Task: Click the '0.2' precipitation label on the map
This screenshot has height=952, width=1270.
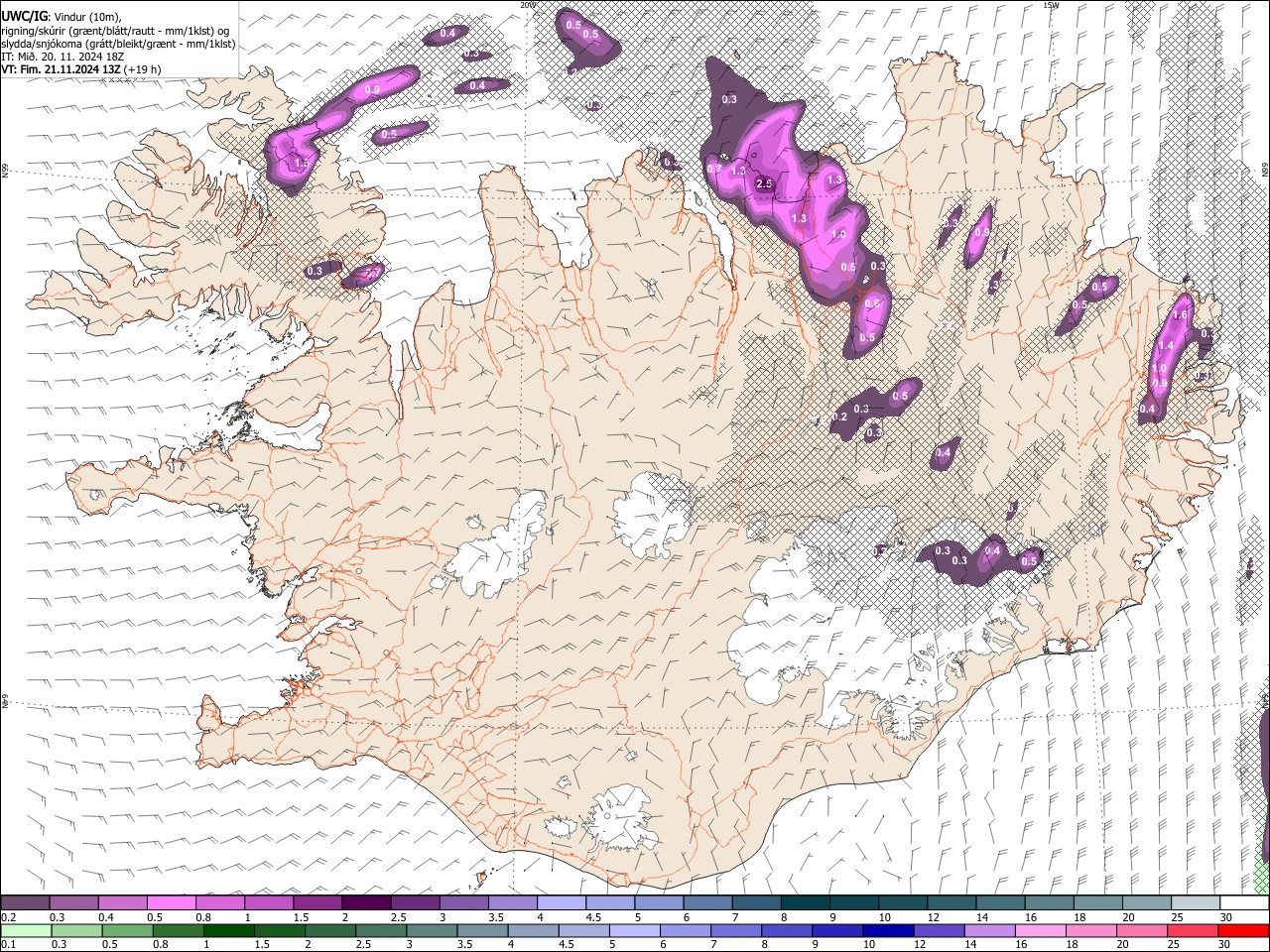Action: pyautogui.click(x=839, y=417)
